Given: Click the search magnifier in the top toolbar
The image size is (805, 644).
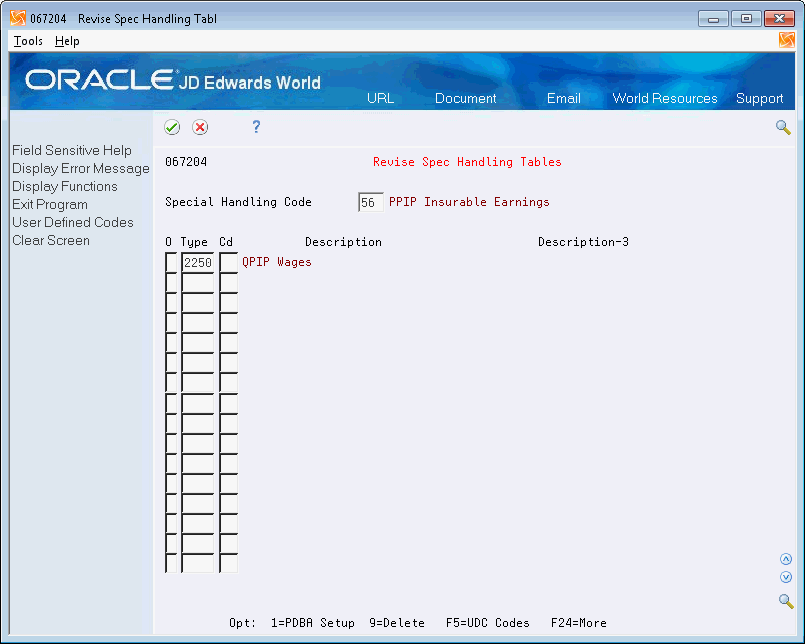Looking at the screenshot, I should point(784,127).
